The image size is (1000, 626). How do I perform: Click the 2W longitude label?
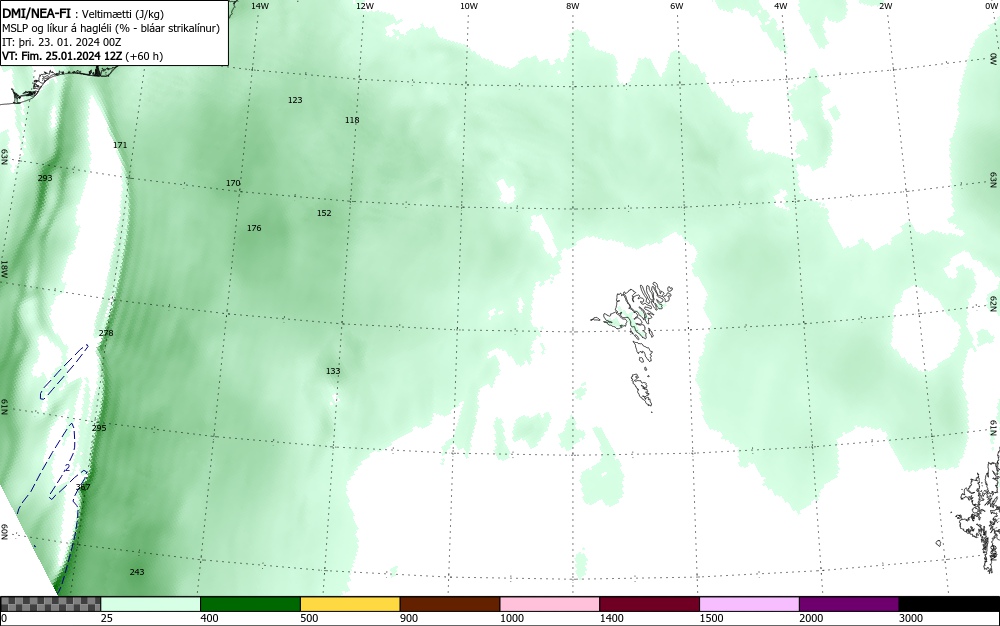point(885,6)
